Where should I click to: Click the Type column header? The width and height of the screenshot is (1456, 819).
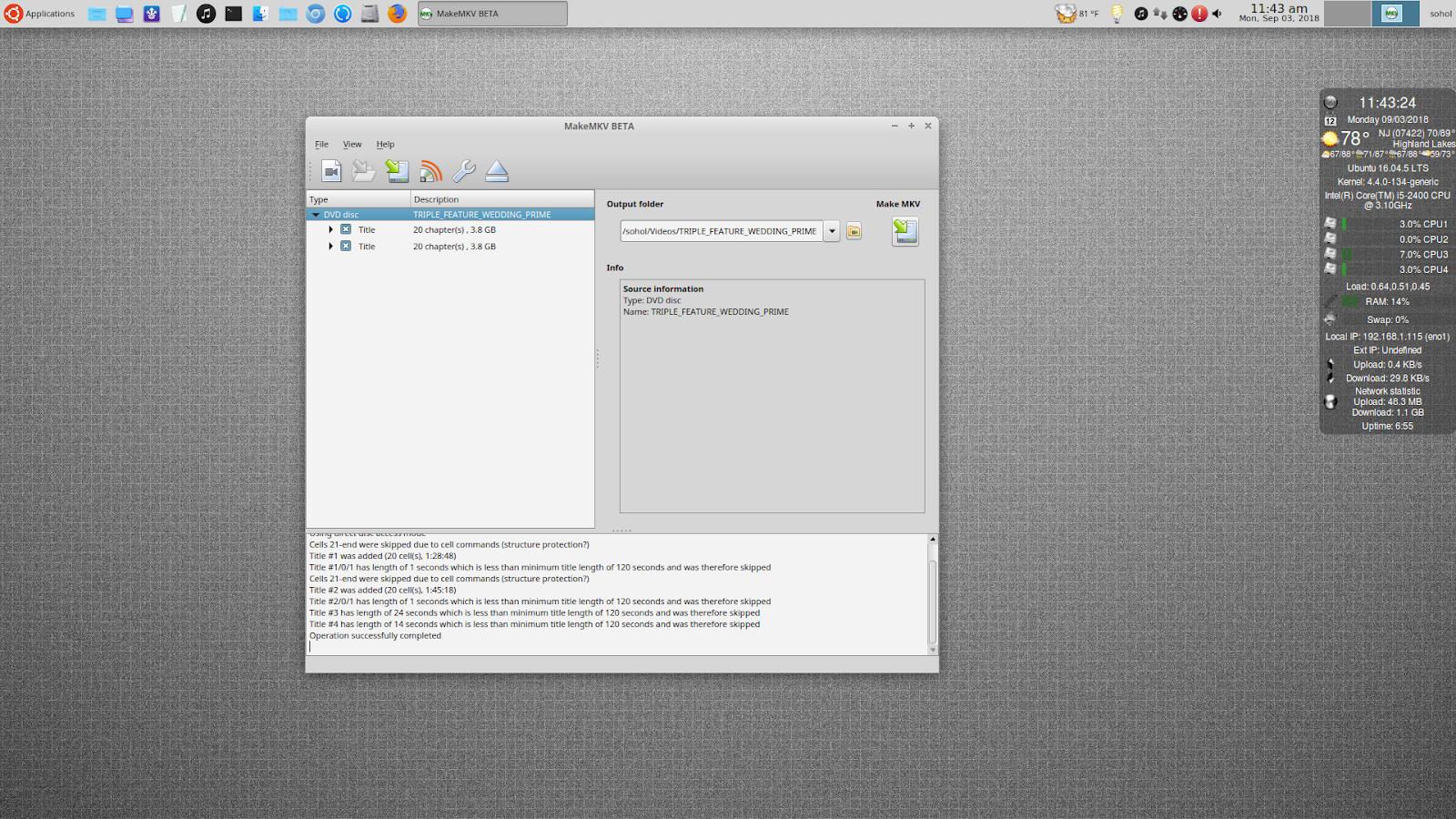coord(359,199)
